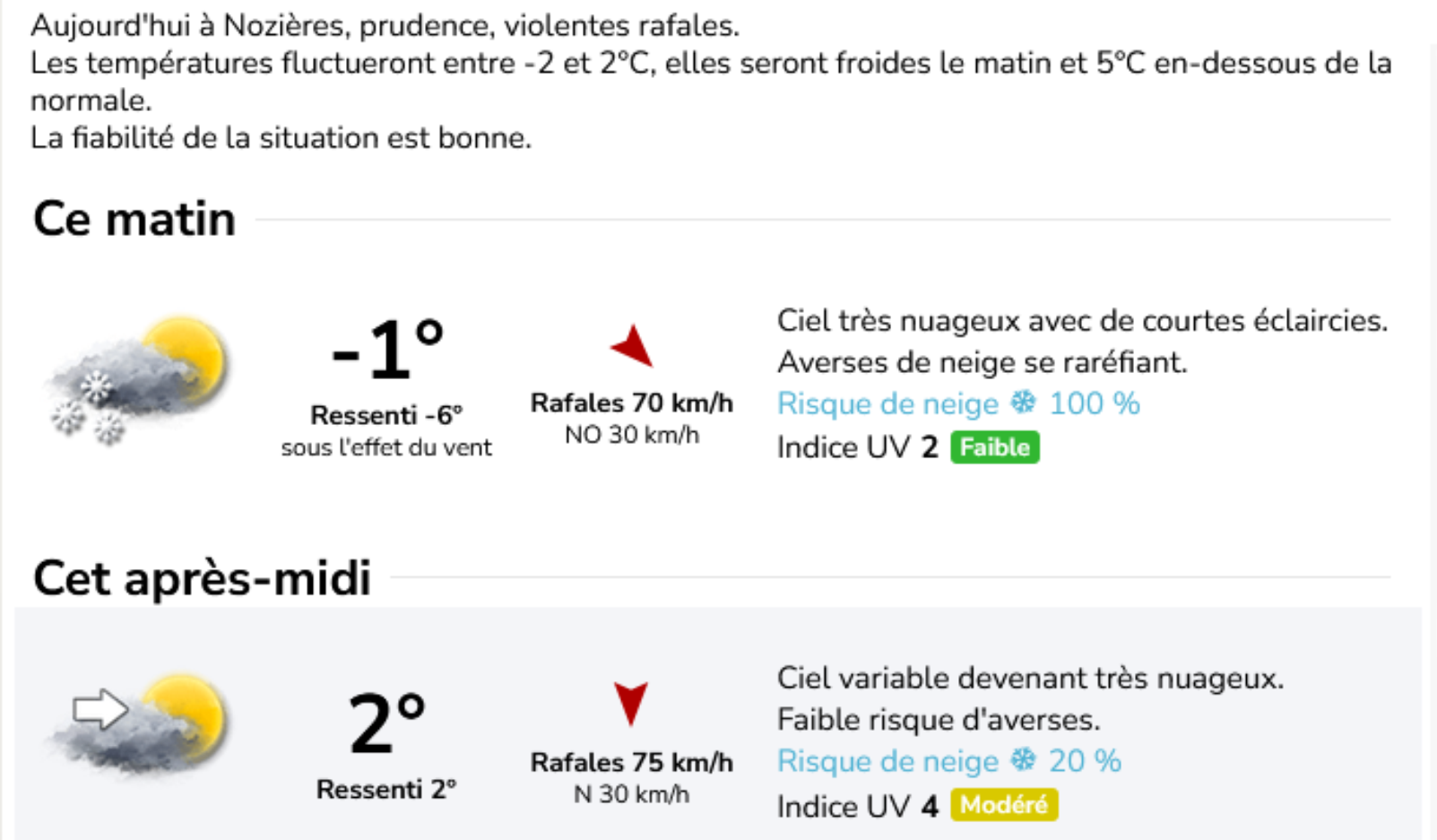Screen dimensions: 1437x840
Task: Click the Indice UV 4 text
Action: [856, 806]
